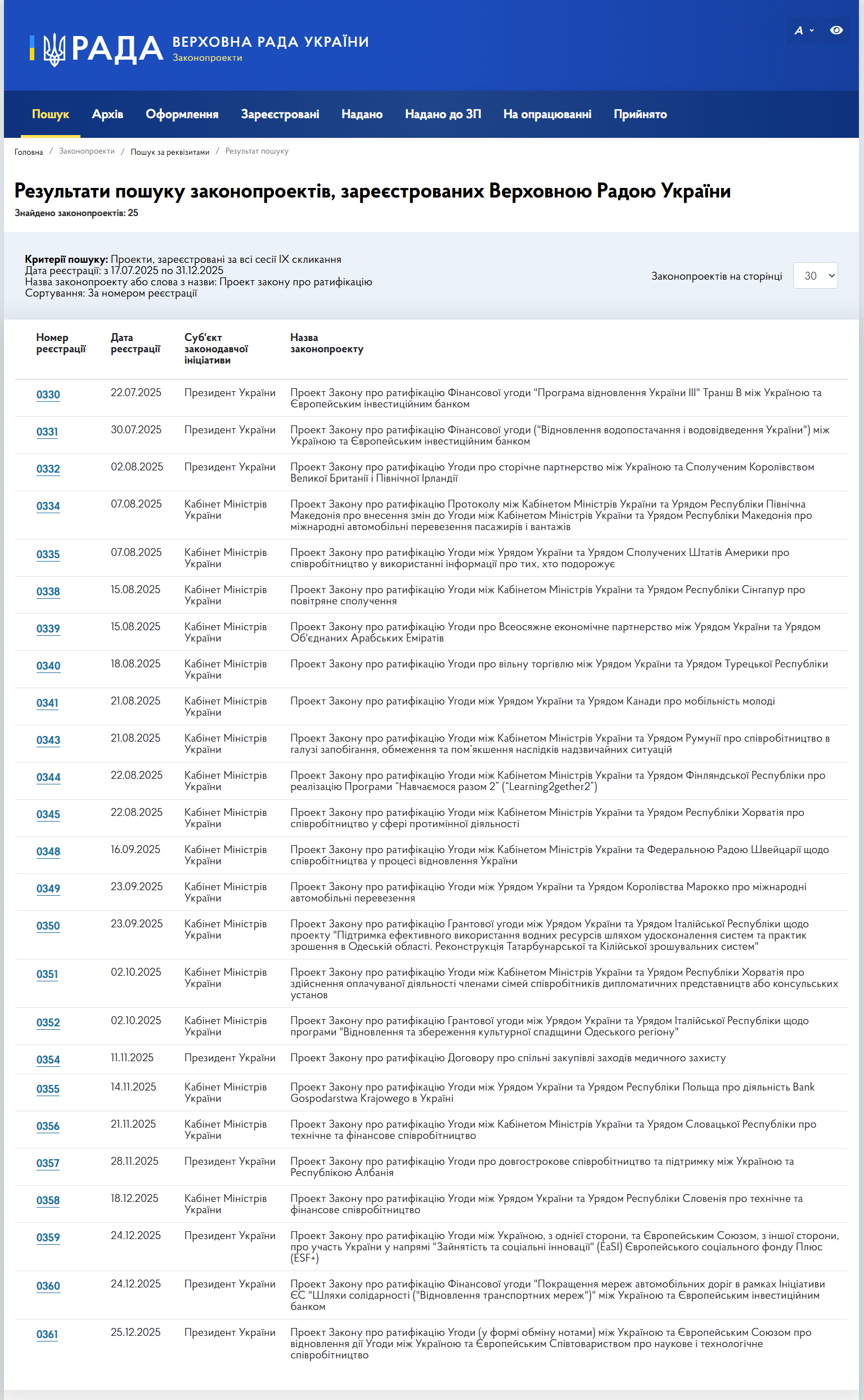This screenshot has height=1400, width=864.
Task: Open bill number 0358
Action: (x=48, y=1200)
